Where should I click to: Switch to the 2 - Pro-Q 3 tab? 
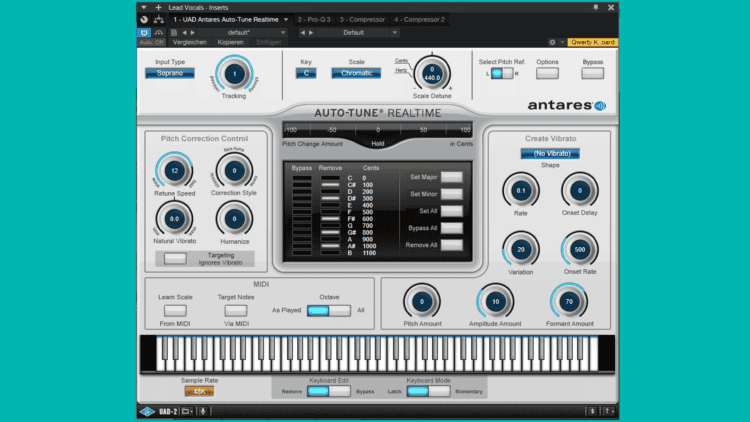pyautogui.click(x=314, y=20)
